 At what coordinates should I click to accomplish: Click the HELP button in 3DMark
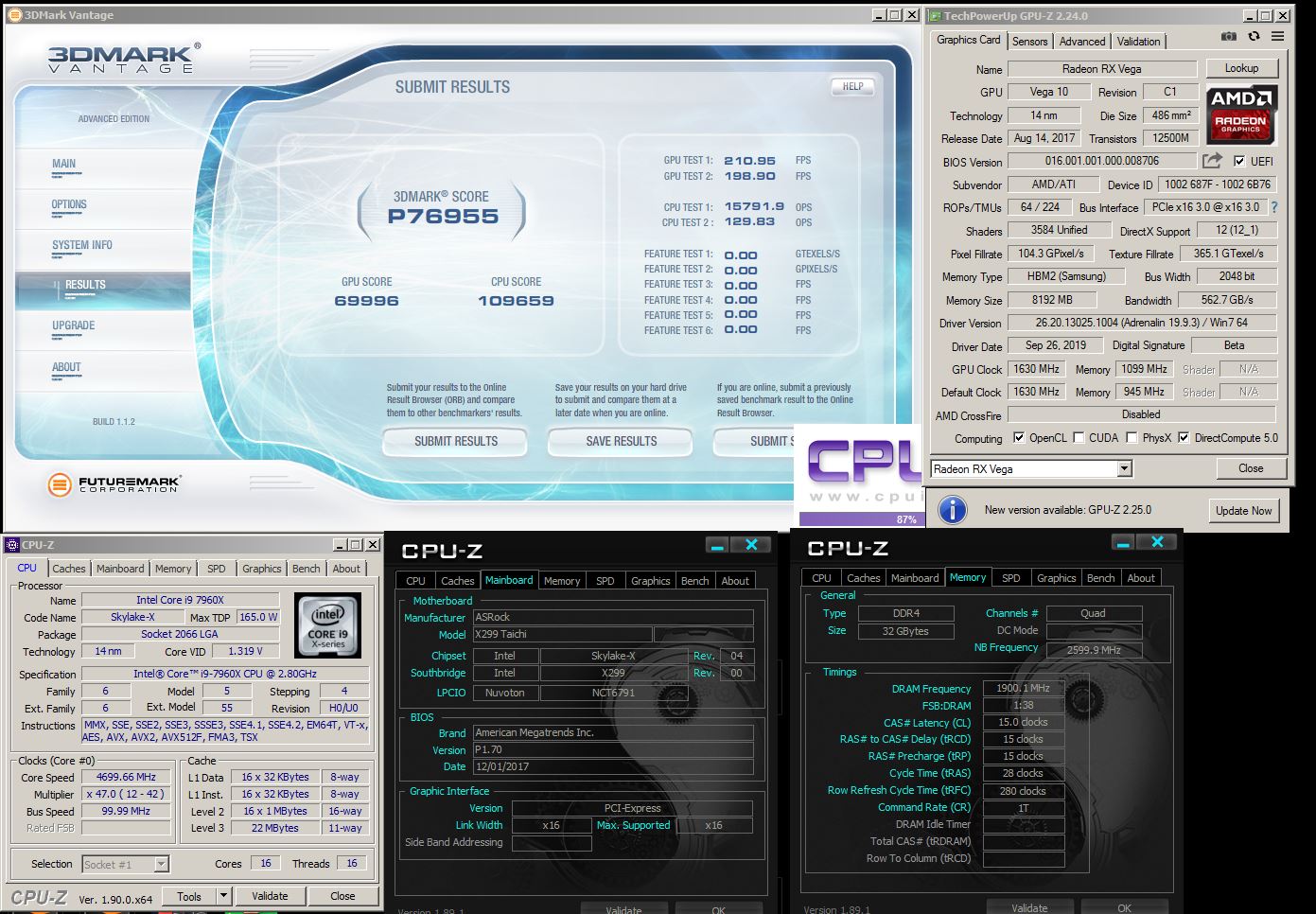click(x=852, y=86)
